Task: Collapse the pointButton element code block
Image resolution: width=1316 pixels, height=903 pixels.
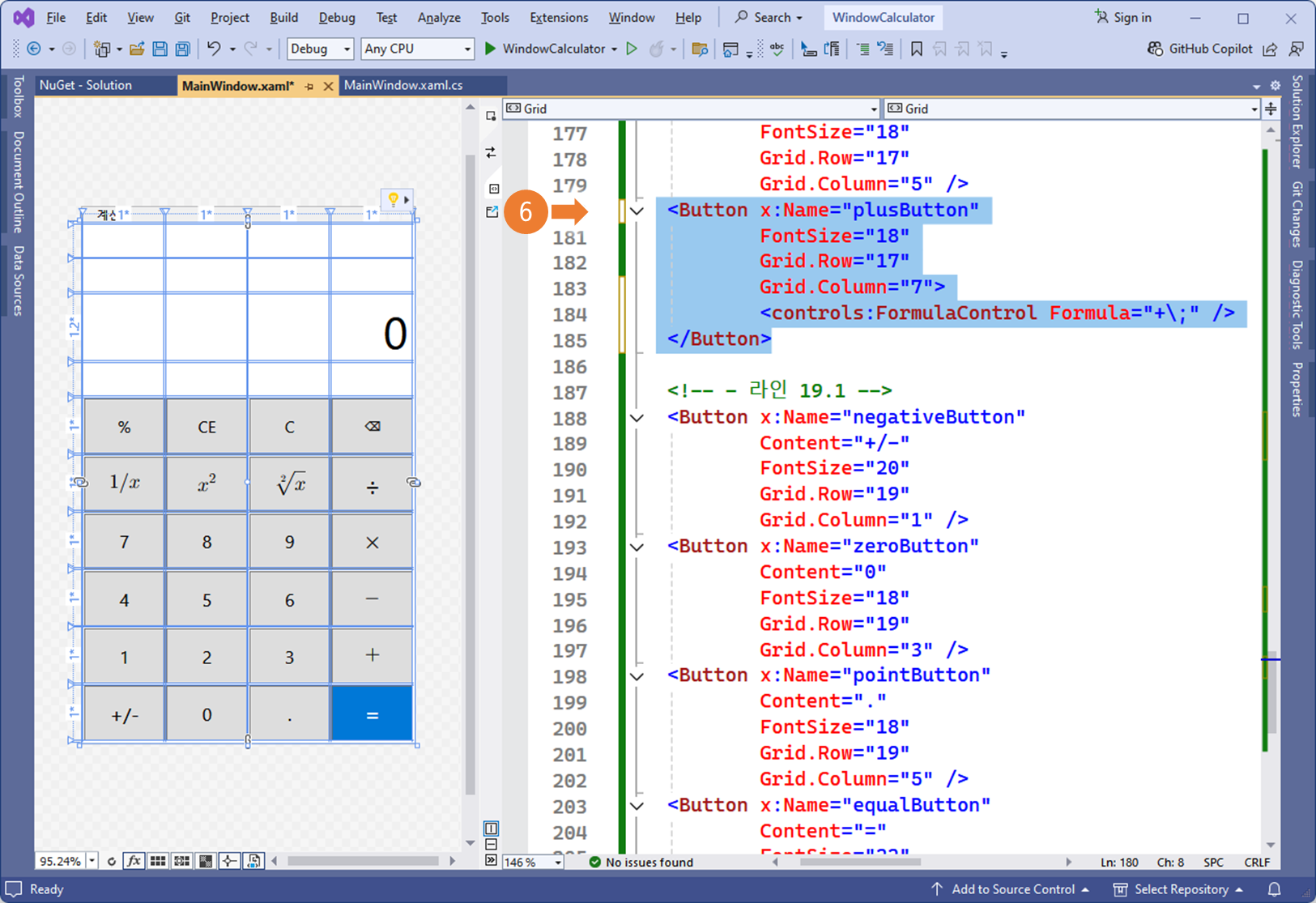Action: coord(637,677)
